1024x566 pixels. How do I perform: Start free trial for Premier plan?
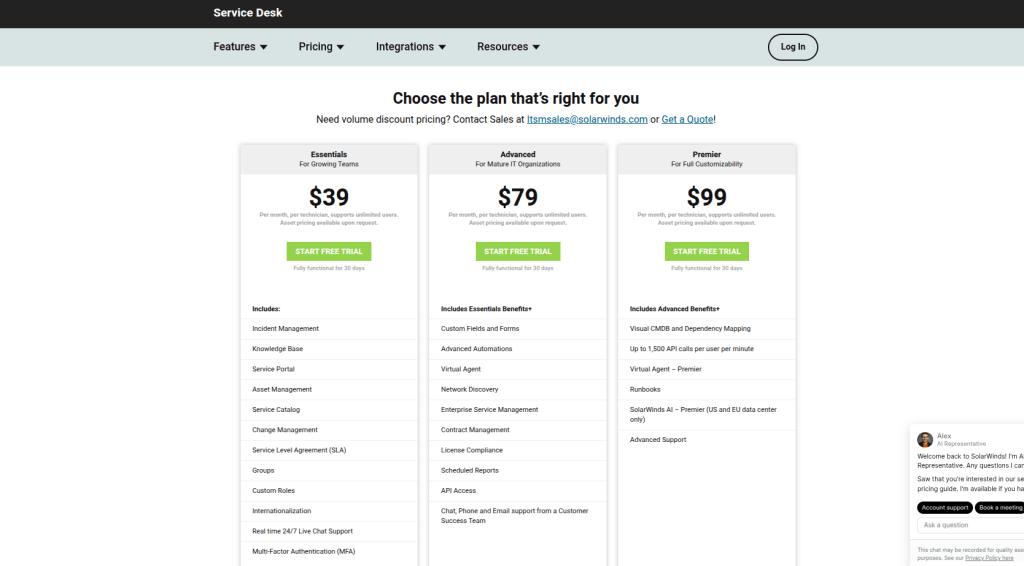pyautogui.click(x=707, y=251)
